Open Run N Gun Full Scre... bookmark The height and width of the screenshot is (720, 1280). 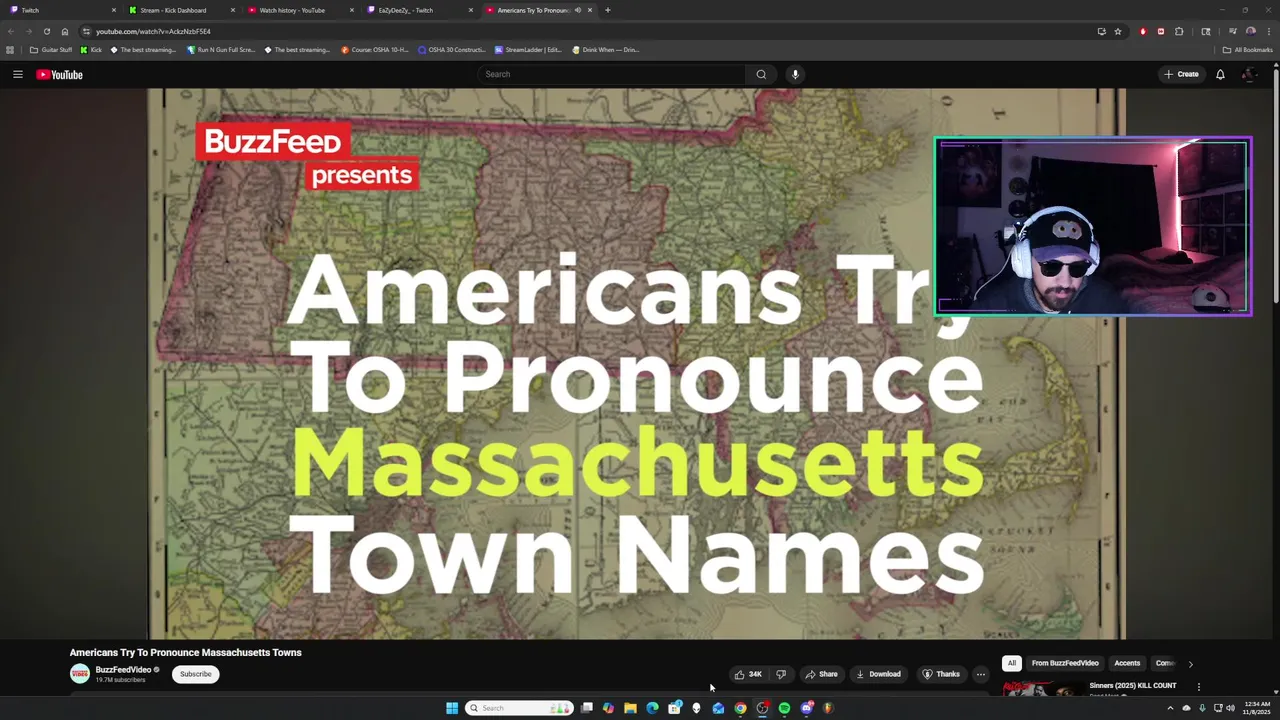221,49
